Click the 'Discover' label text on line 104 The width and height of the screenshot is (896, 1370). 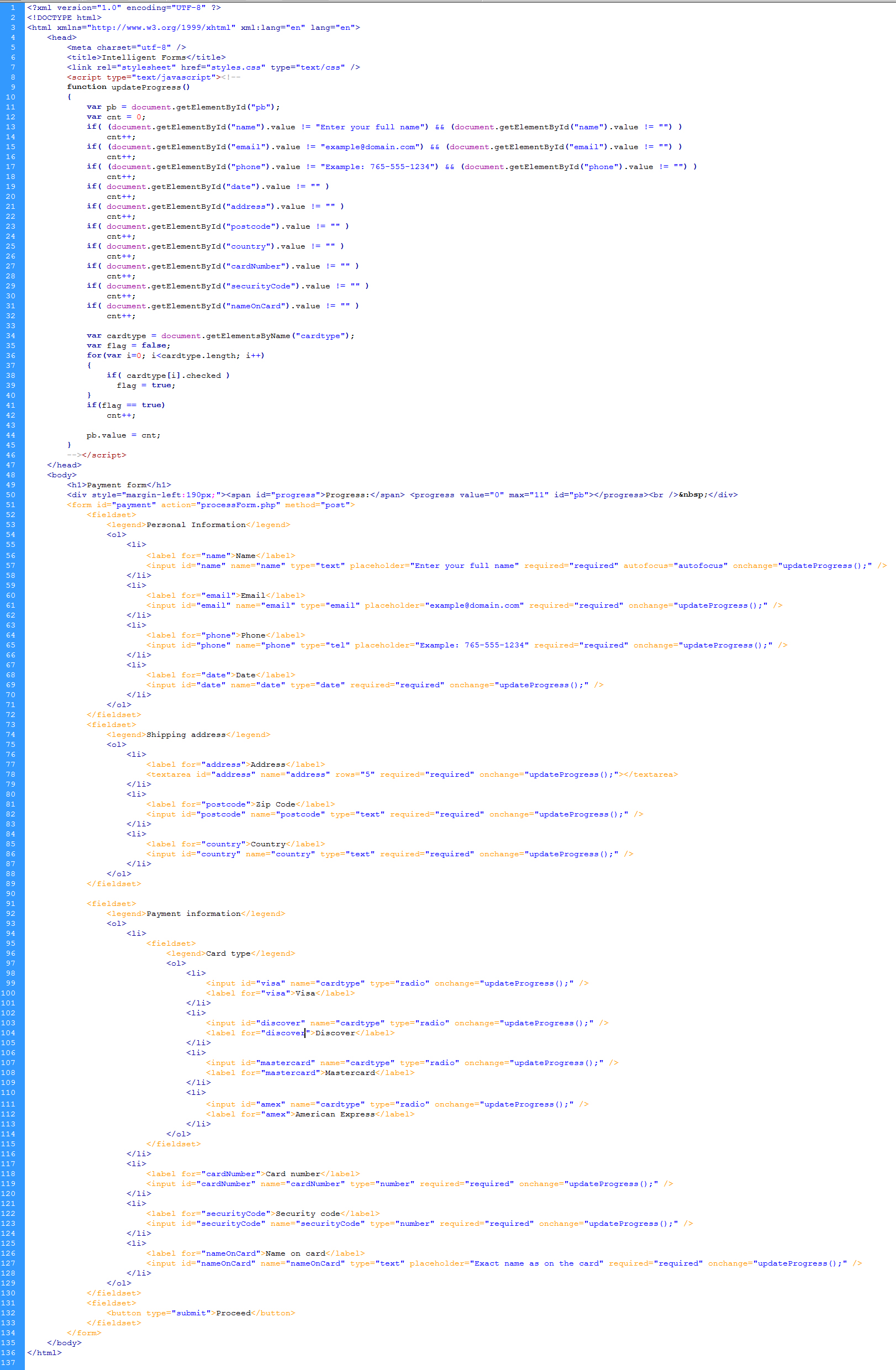pos(335,1033)
